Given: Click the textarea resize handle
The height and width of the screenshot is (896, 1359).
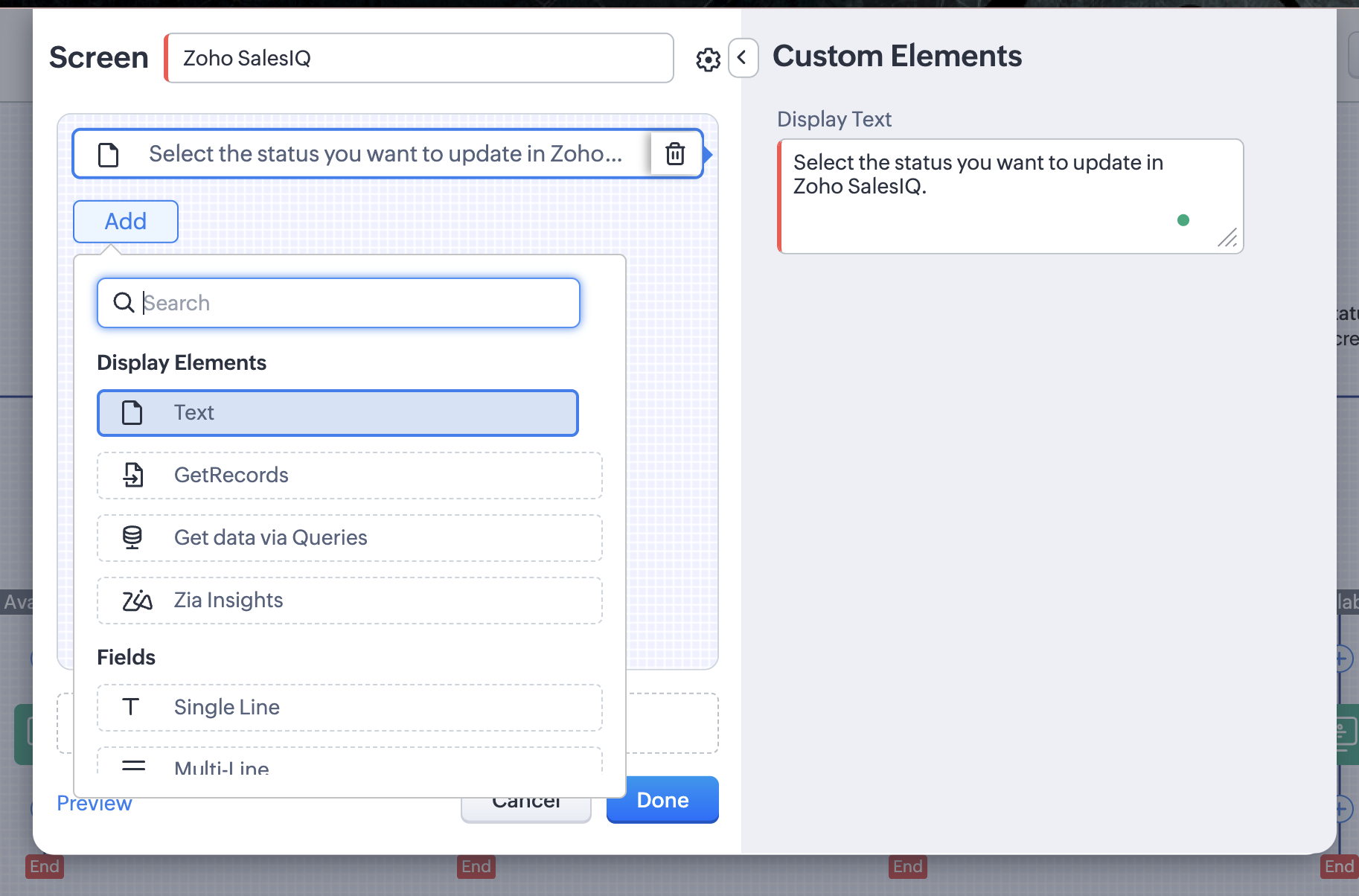Looking at the screenshot, I should pos(1227,237).
